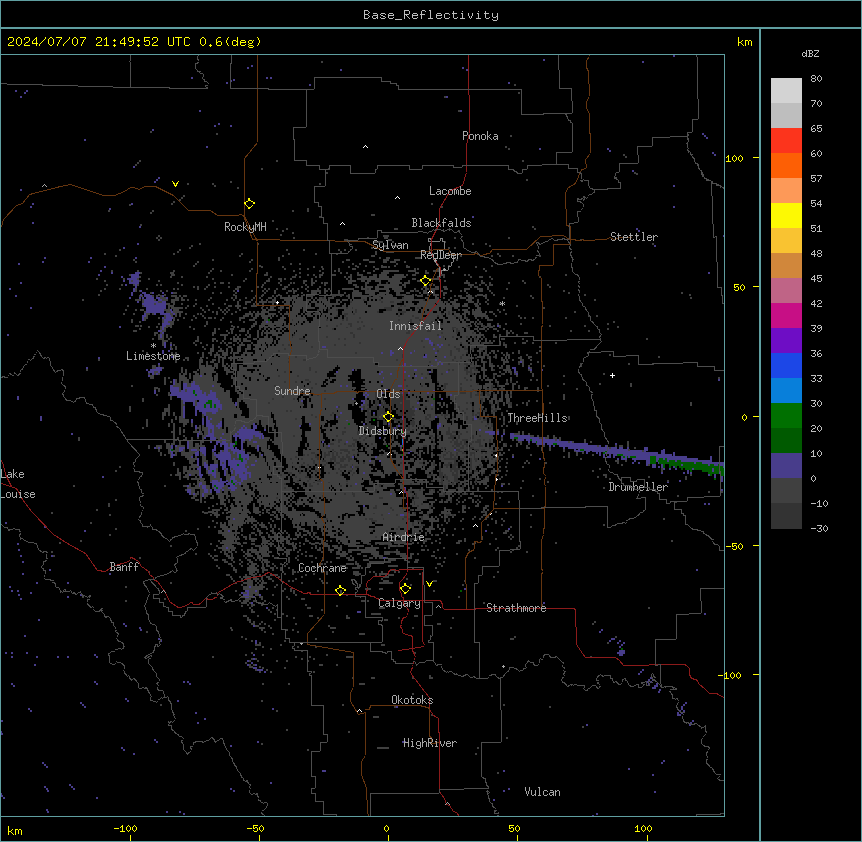Click the Ponoka city label

pos(480,136)
